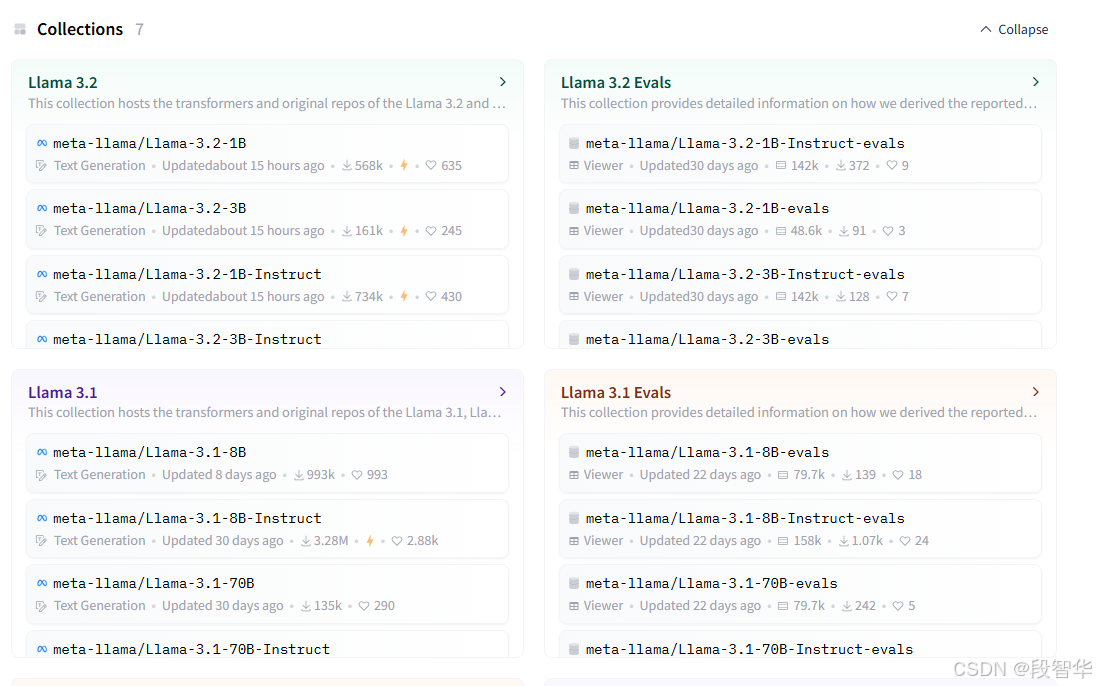Open Llama-3.2-1B-Instruct-evals dataset
This screenshot has width=1096, height=686.
(800, 154)
